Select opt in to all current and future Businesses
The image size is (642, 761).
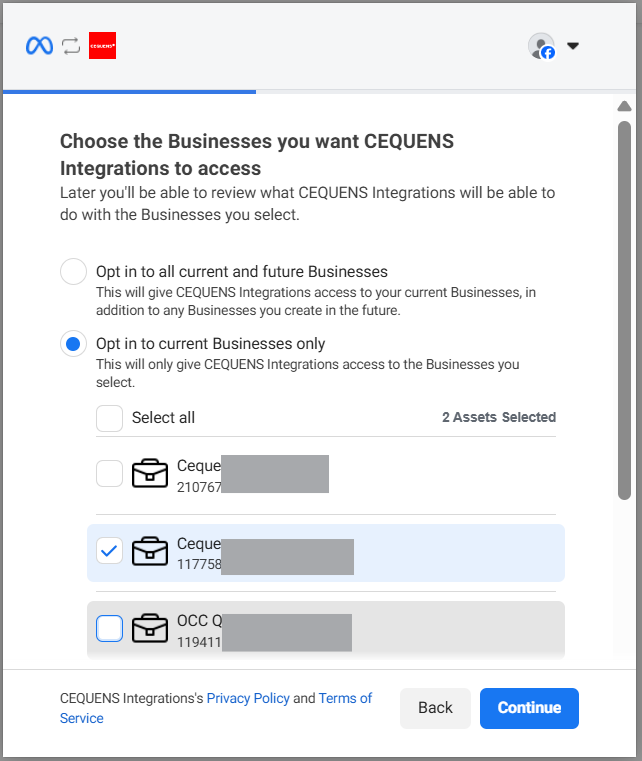tap(73, 272)
